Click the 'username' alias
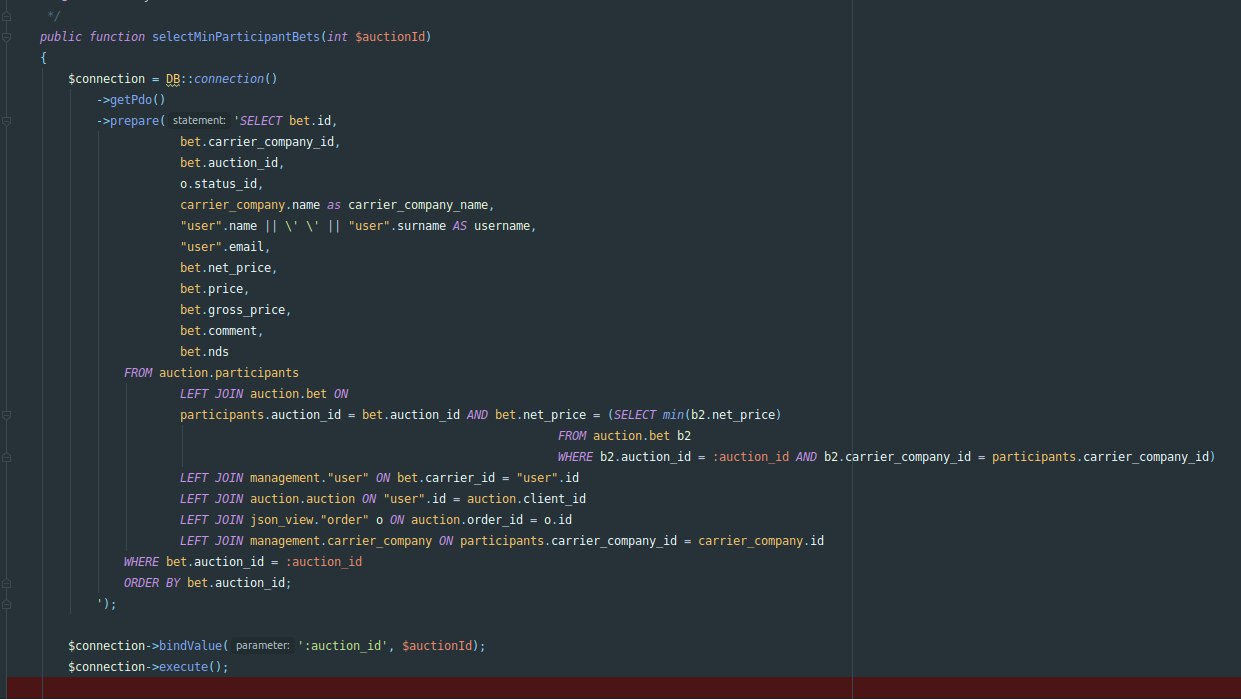 point(502,225)
